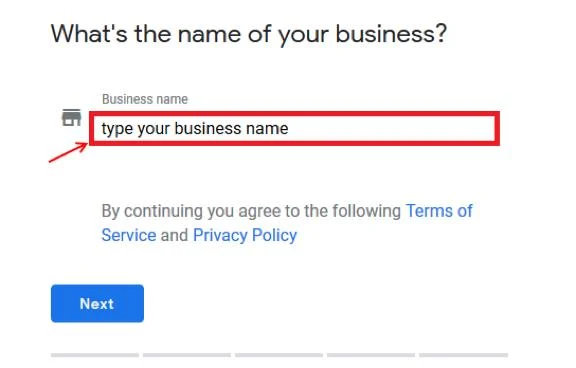Screen dimensions: 576x368
Task: Click the storefront icon beside the field
Action: pyautogui.click(x=71, y=118)
